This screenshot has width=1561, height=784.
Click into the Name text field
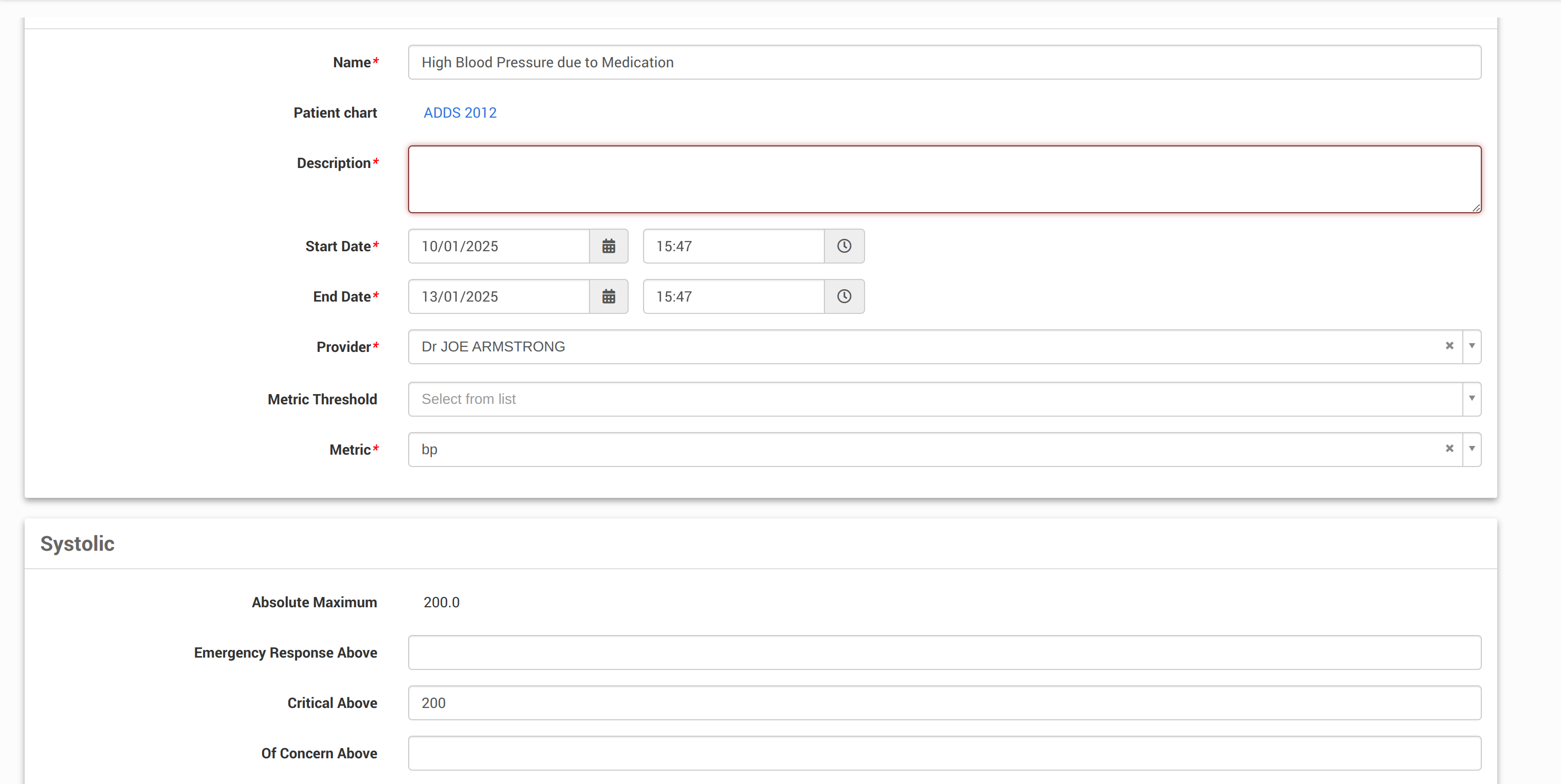pos(944,62)
